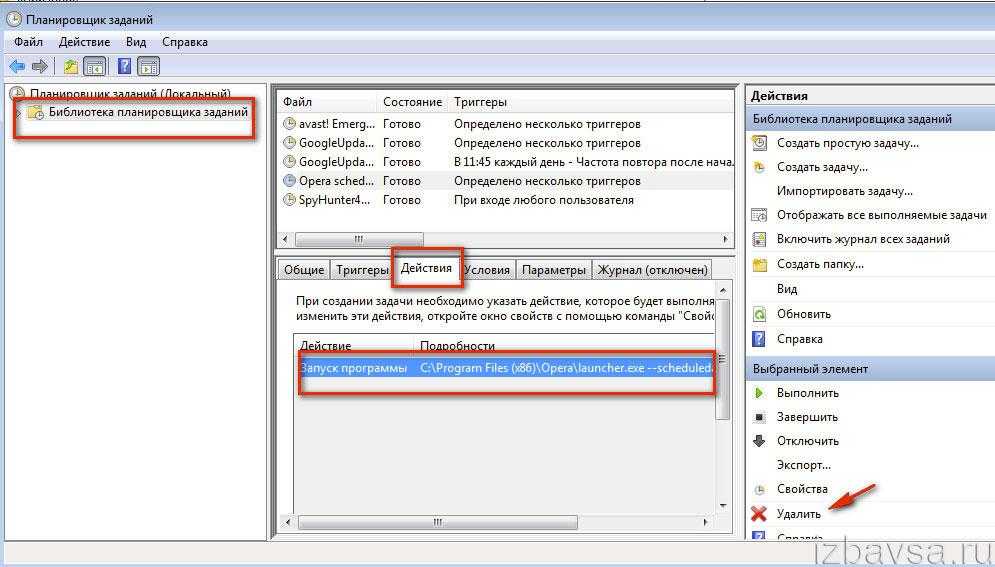This screenshot has height=567, width=995.
Task: Expand the Библиотека планировщика заданий tree node
Action: point(18,112)
